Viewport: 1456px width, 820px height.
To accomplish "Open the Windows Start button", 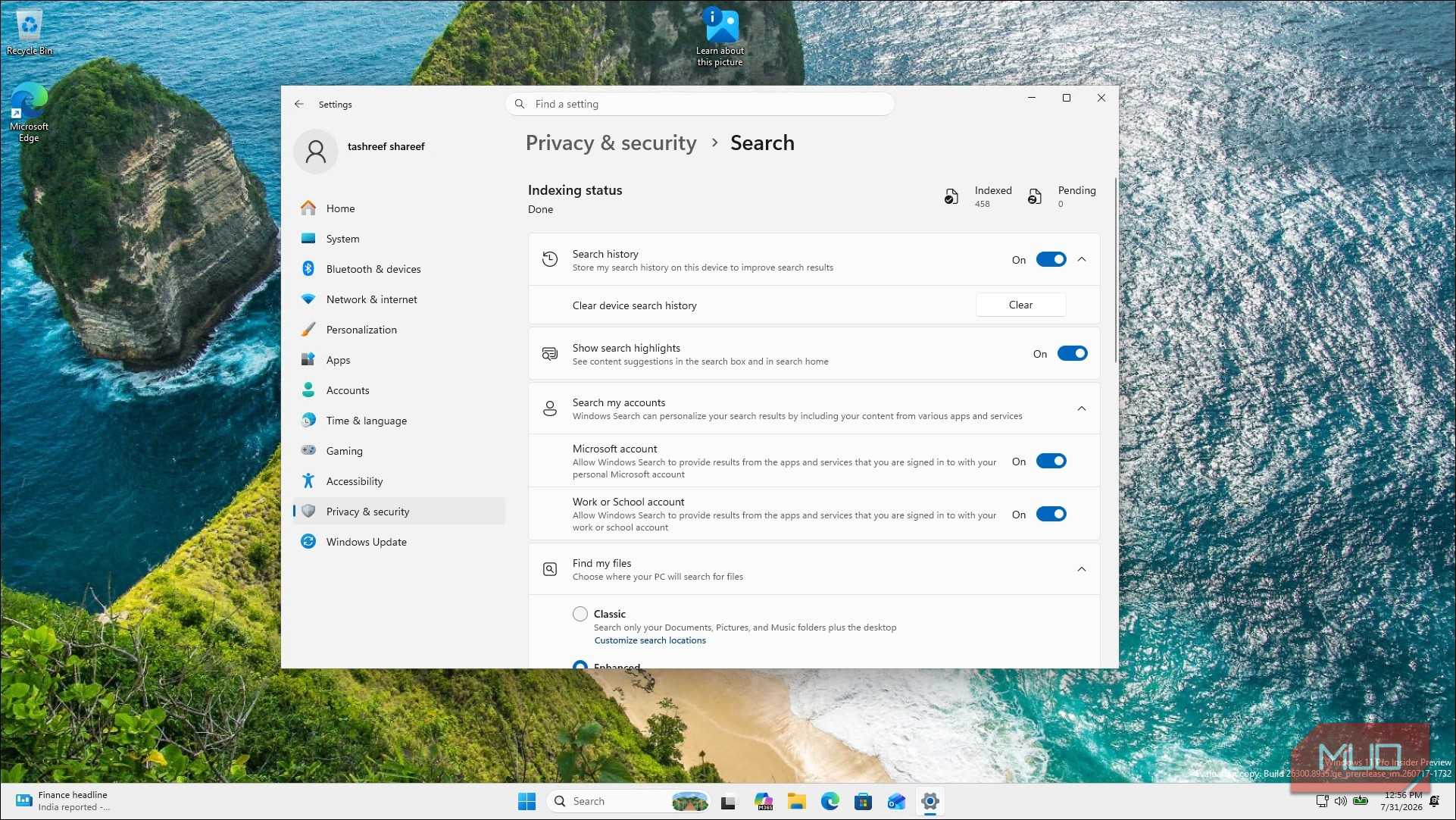I will (526, 801).
